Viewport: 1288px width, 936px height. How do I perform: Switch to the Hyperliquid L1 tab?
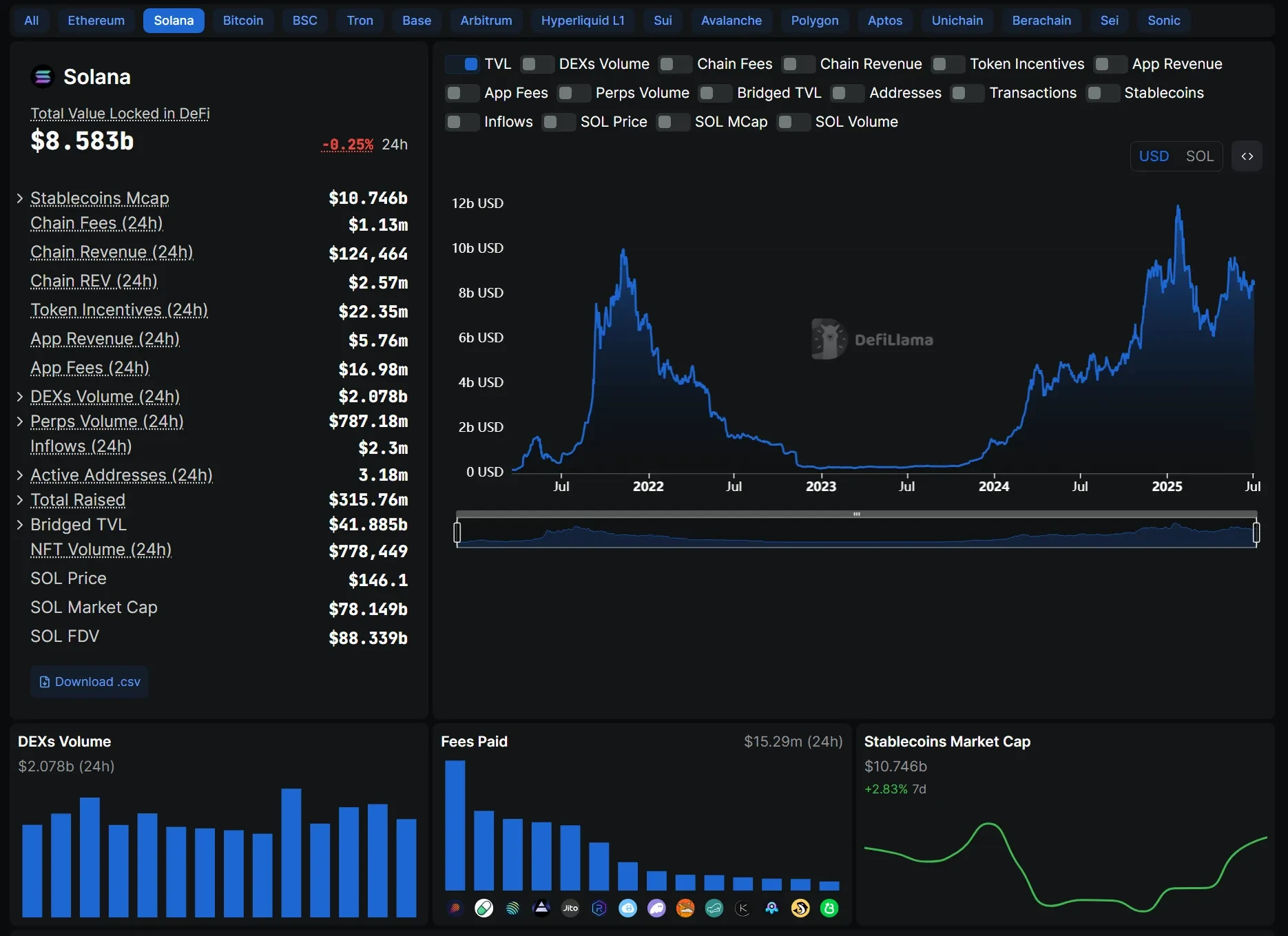[583, 21]
